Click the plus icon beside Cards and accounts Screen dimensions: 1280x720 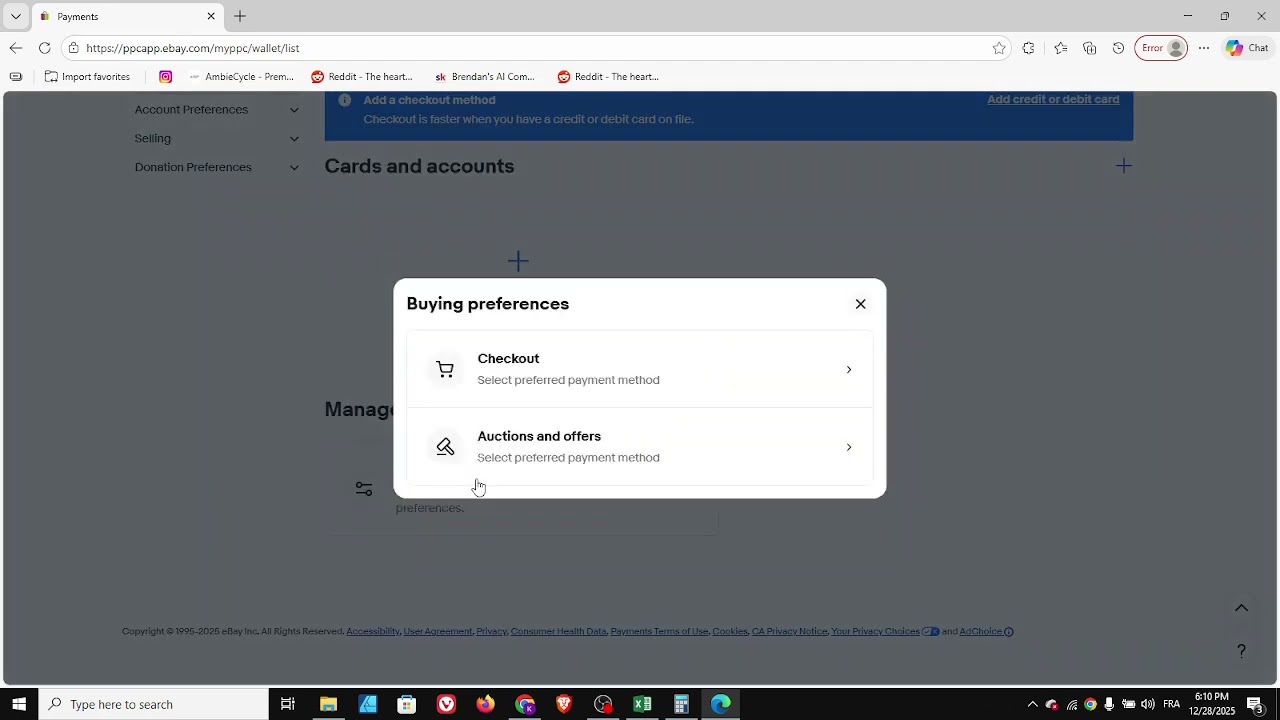coord(1124,166)
